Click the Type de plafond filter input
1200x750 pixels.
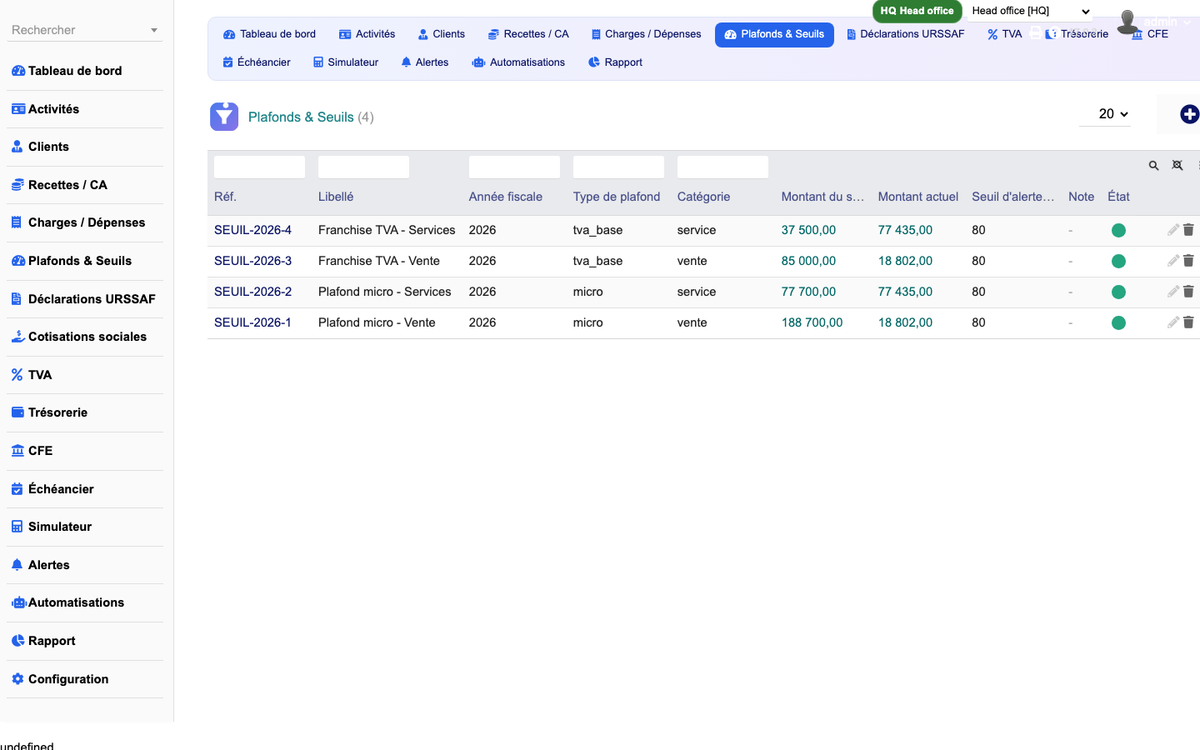618,167
